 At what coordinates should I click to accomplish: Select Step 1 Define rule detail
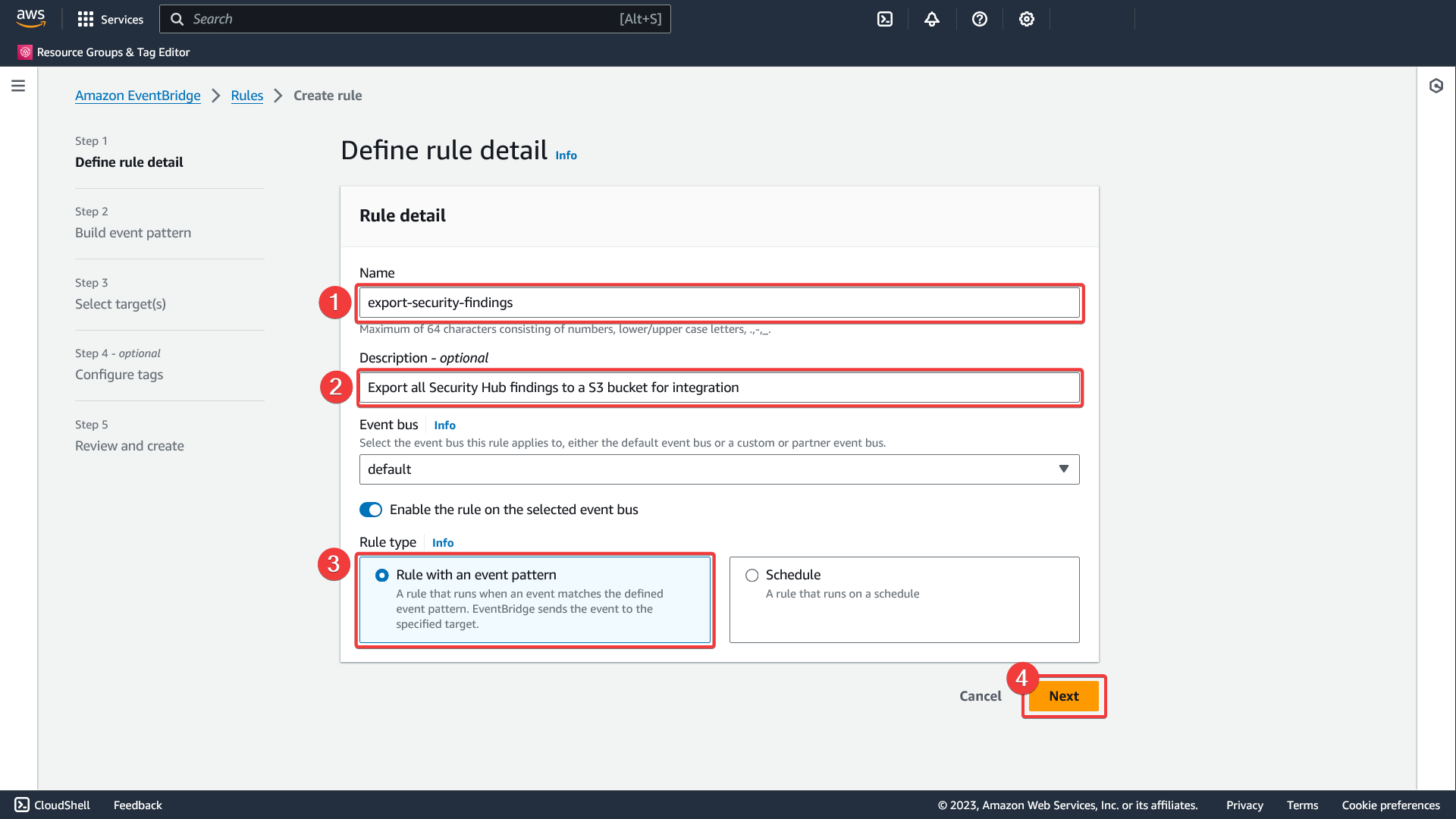(x=129, y=162)
